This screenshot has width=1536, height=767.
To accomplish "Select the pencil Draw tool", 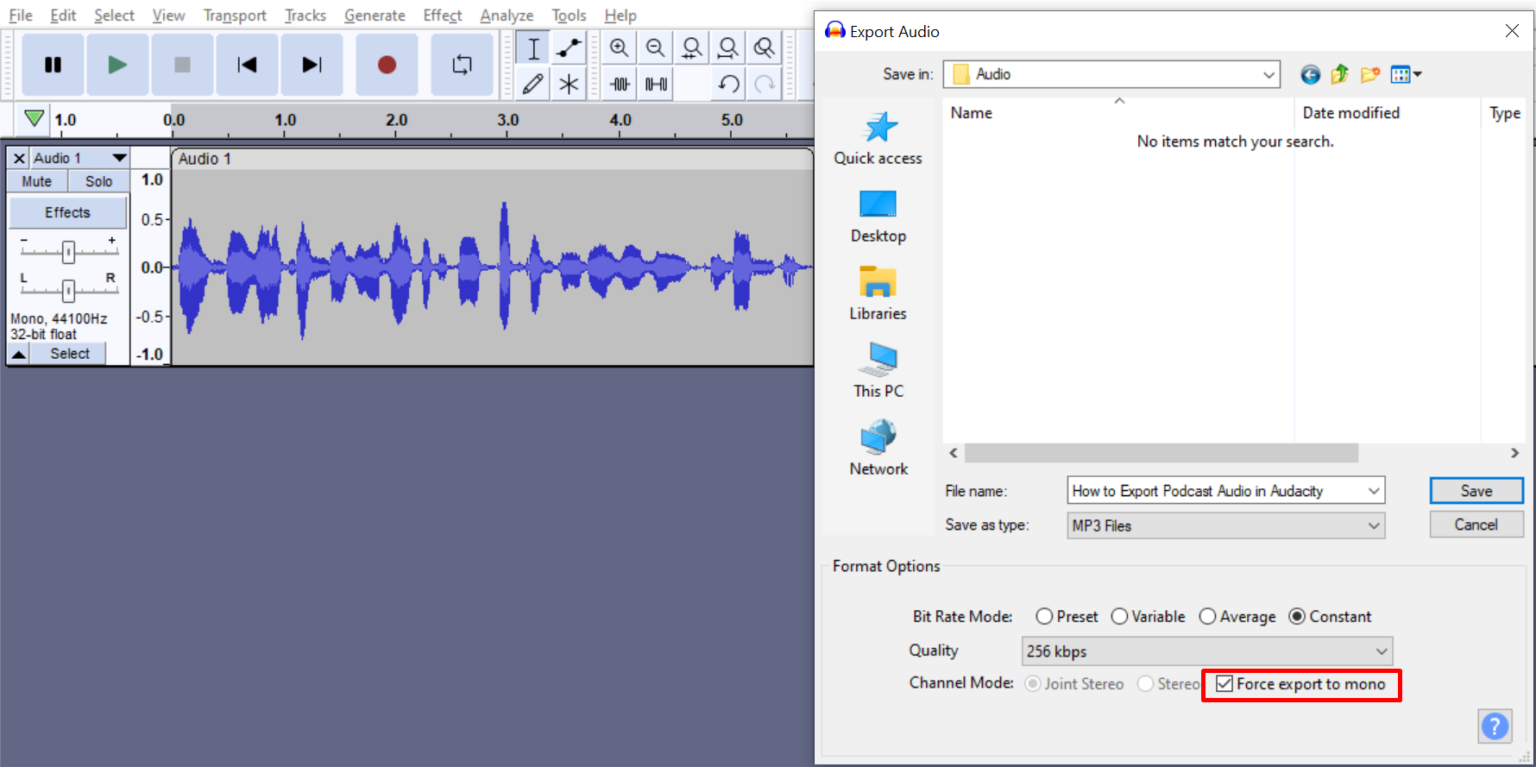I will point(533,84).
